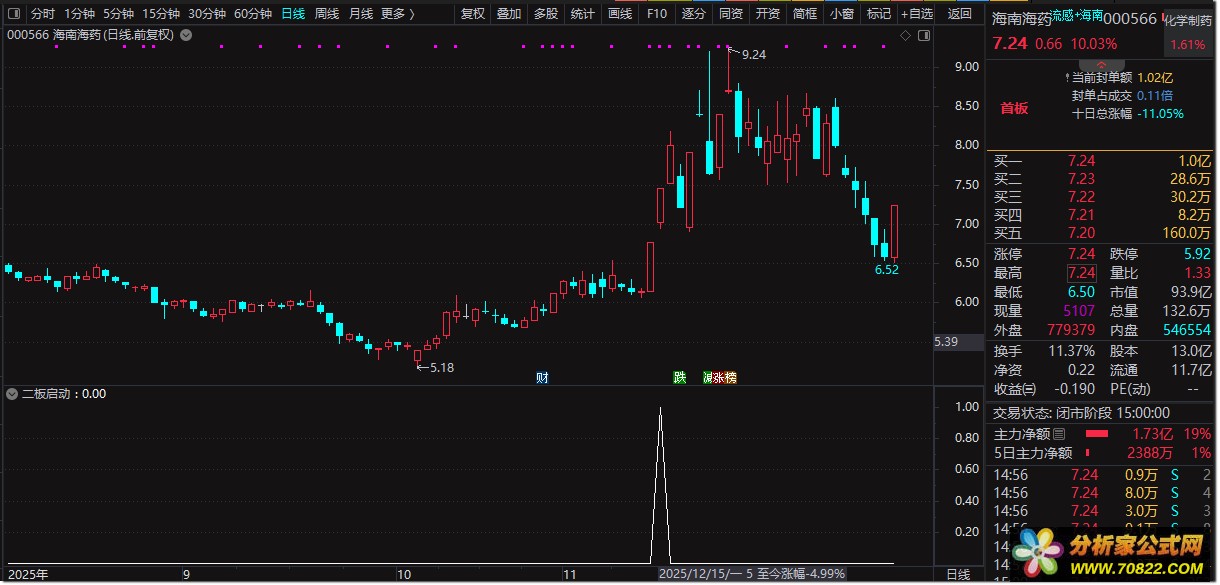Switch to 周线 weekly chart
The height and width of the screenshot is (585, 1220).
pos(327,14)
